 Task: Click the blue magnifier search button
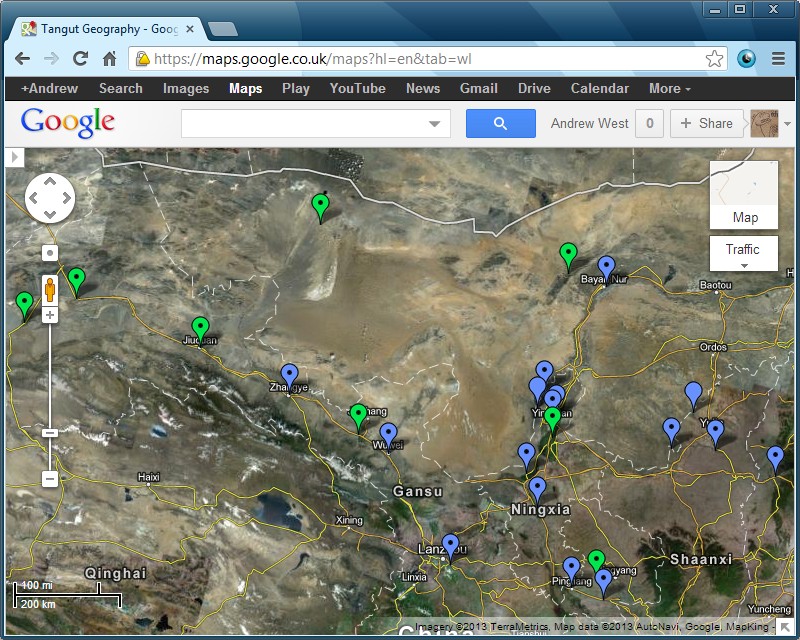pyautogui.click(x=501, y=124)
